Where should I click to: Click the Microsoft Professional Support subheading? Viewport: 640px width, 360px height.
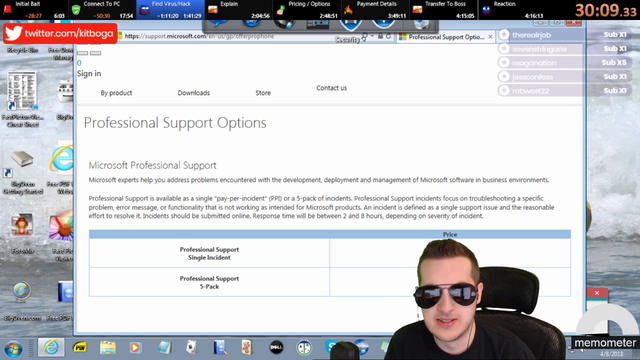click(x=153, y=165)
